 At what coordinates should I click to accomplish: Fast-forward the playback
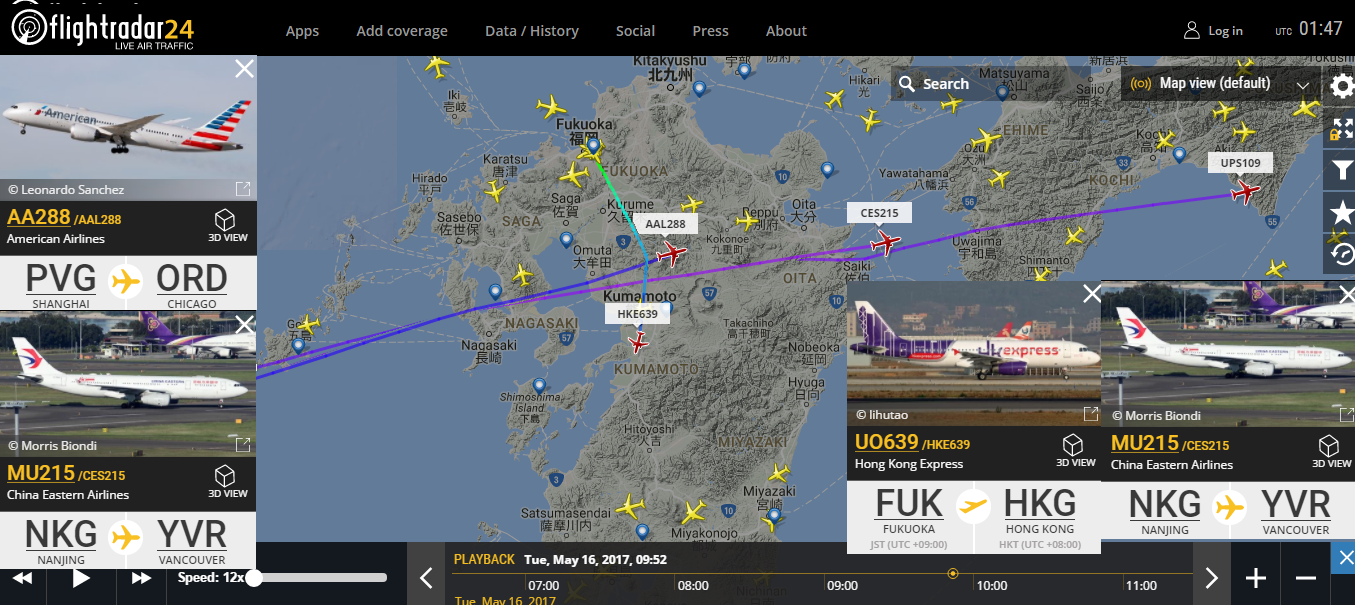pos(141,578)
